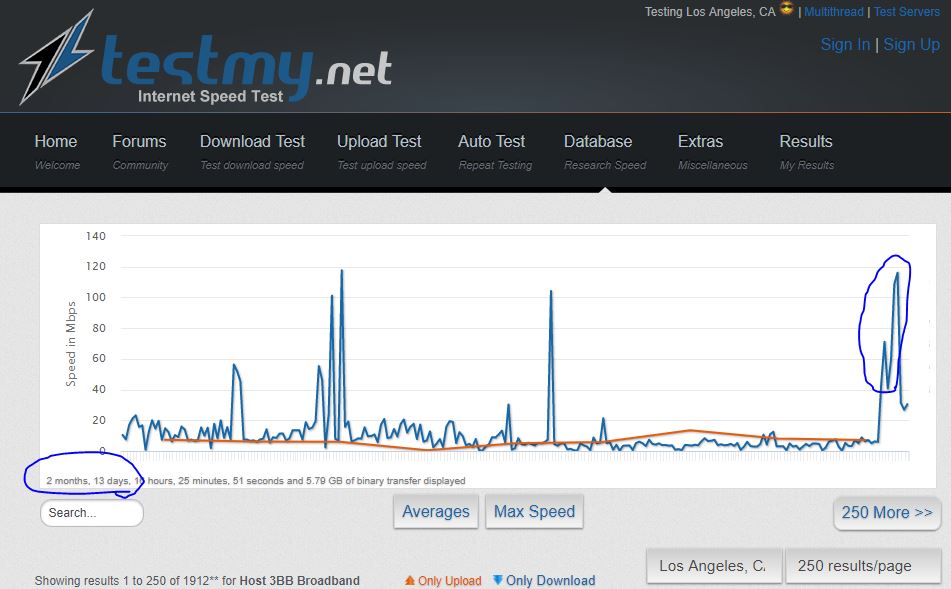Filter by Only Upload link

tap(449, 581)
